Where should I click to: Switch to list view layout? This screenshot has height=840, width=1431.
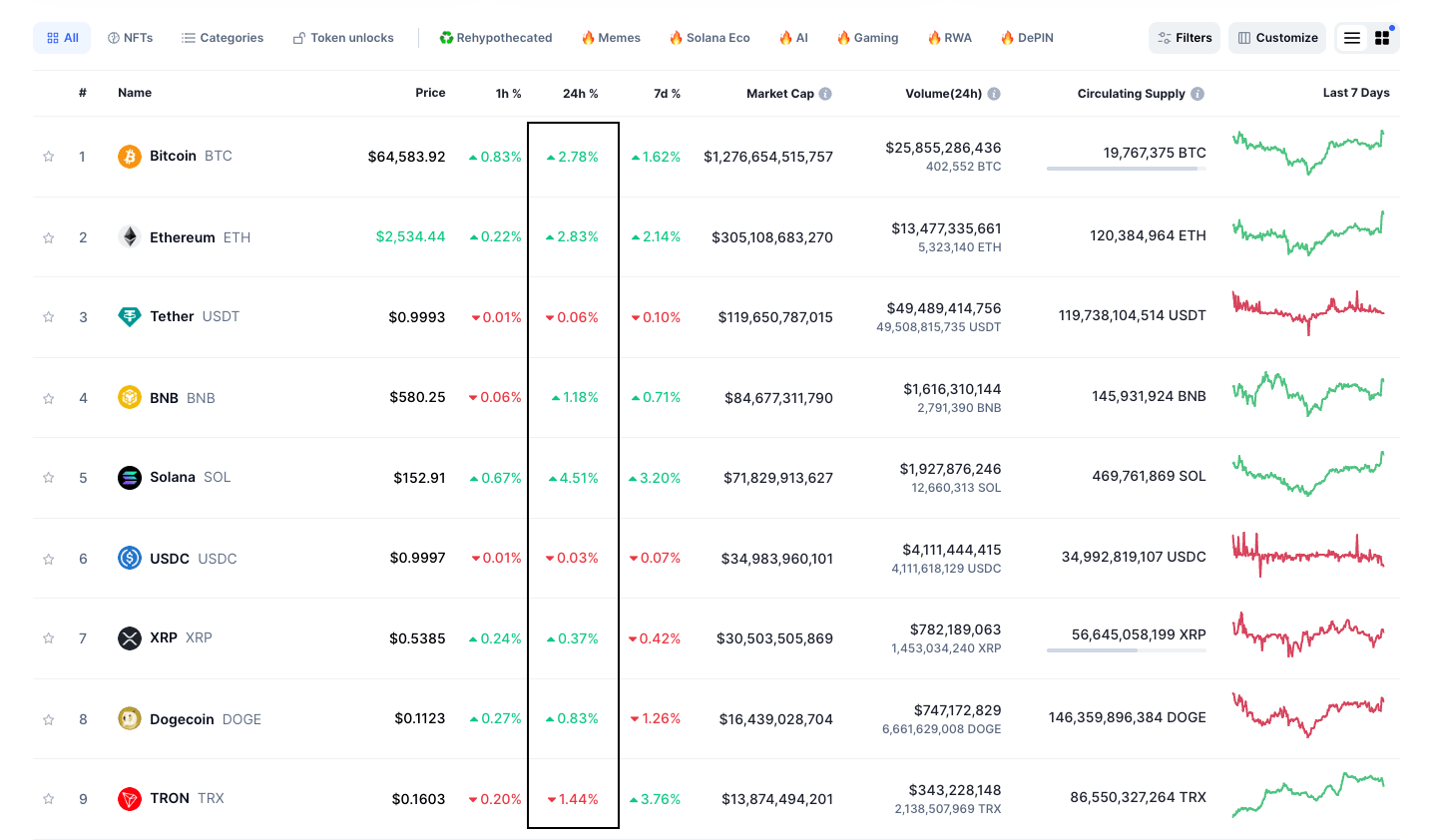point(1352,38)
